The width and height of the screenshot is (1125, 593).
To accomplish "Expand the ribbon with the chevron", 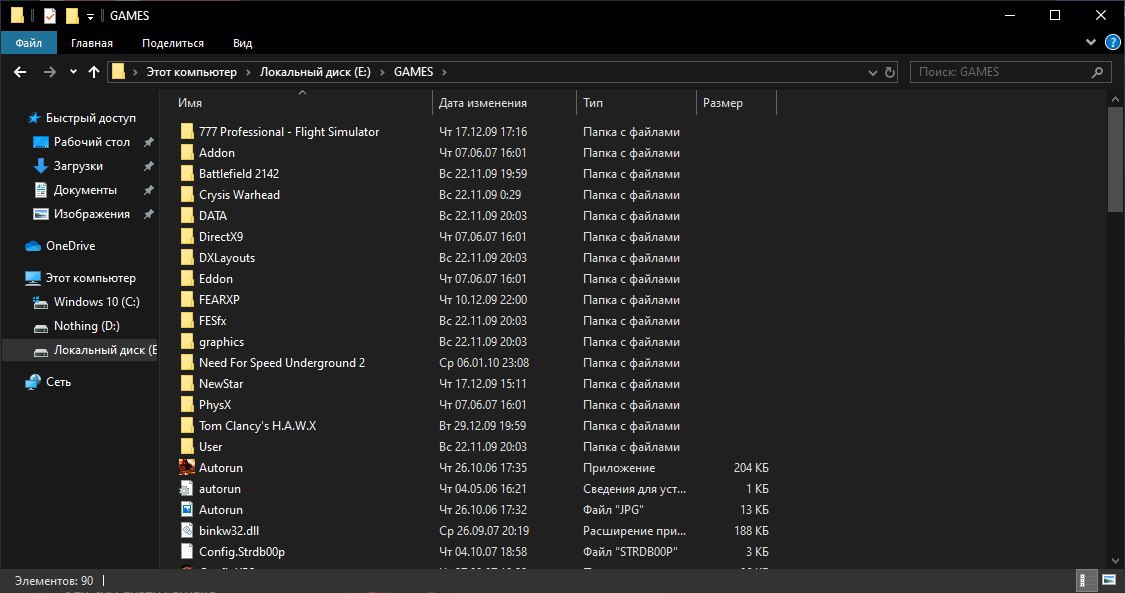I will 1091,43.
